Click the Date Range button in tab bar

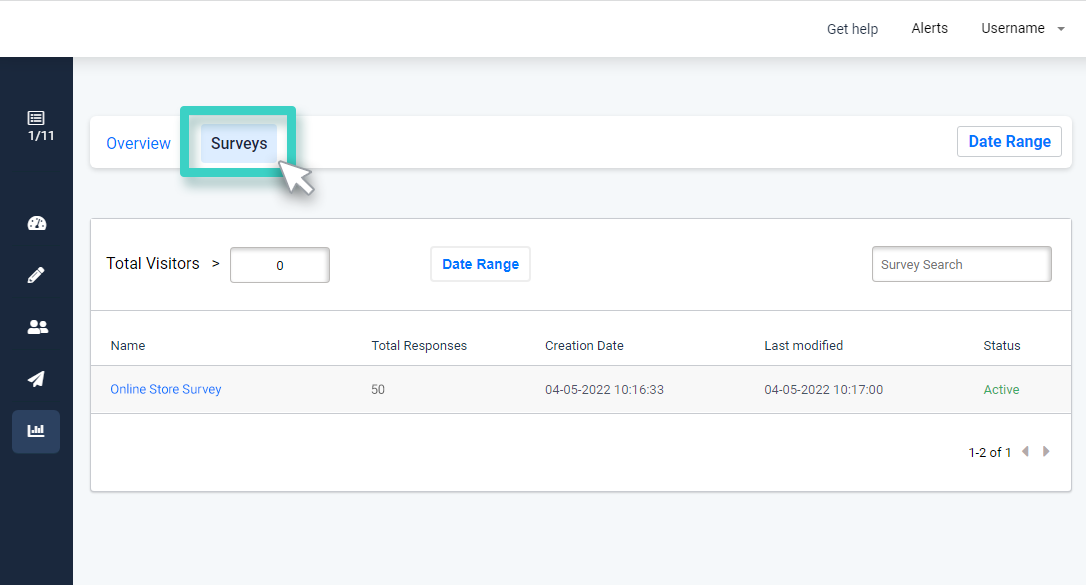[x=1009, y=141]
